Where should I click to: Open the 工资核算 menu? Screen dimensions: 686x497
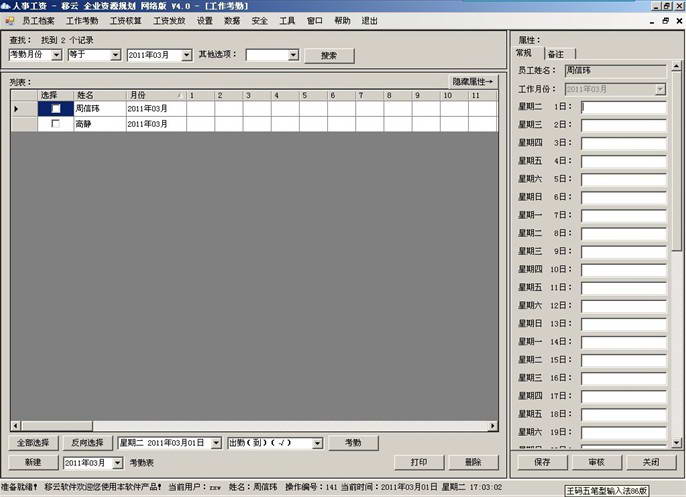[126, 21]
